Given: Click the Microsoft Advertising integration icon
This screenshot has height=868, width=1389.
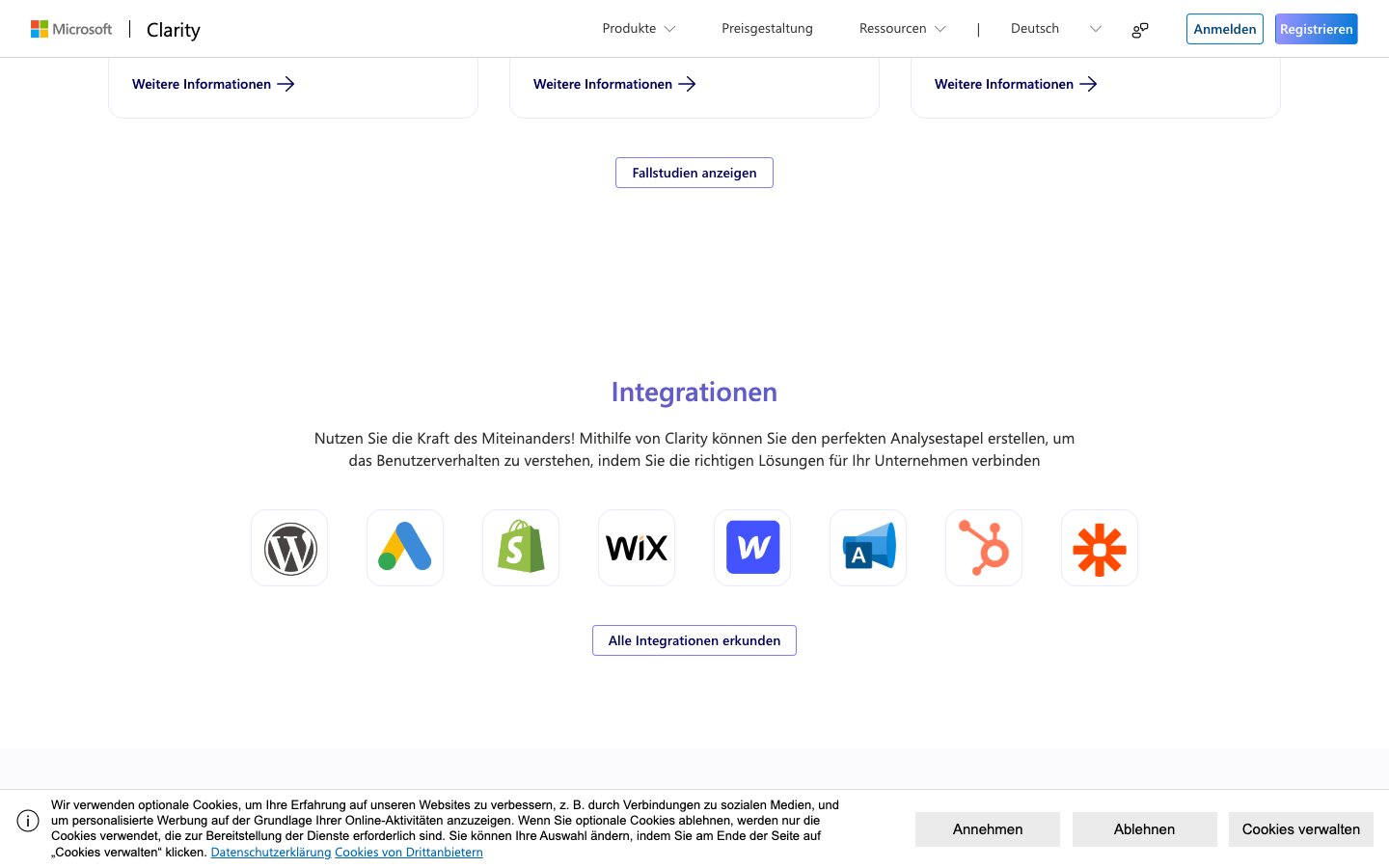Looking at the screenshot, I should [x=868, y=548].
